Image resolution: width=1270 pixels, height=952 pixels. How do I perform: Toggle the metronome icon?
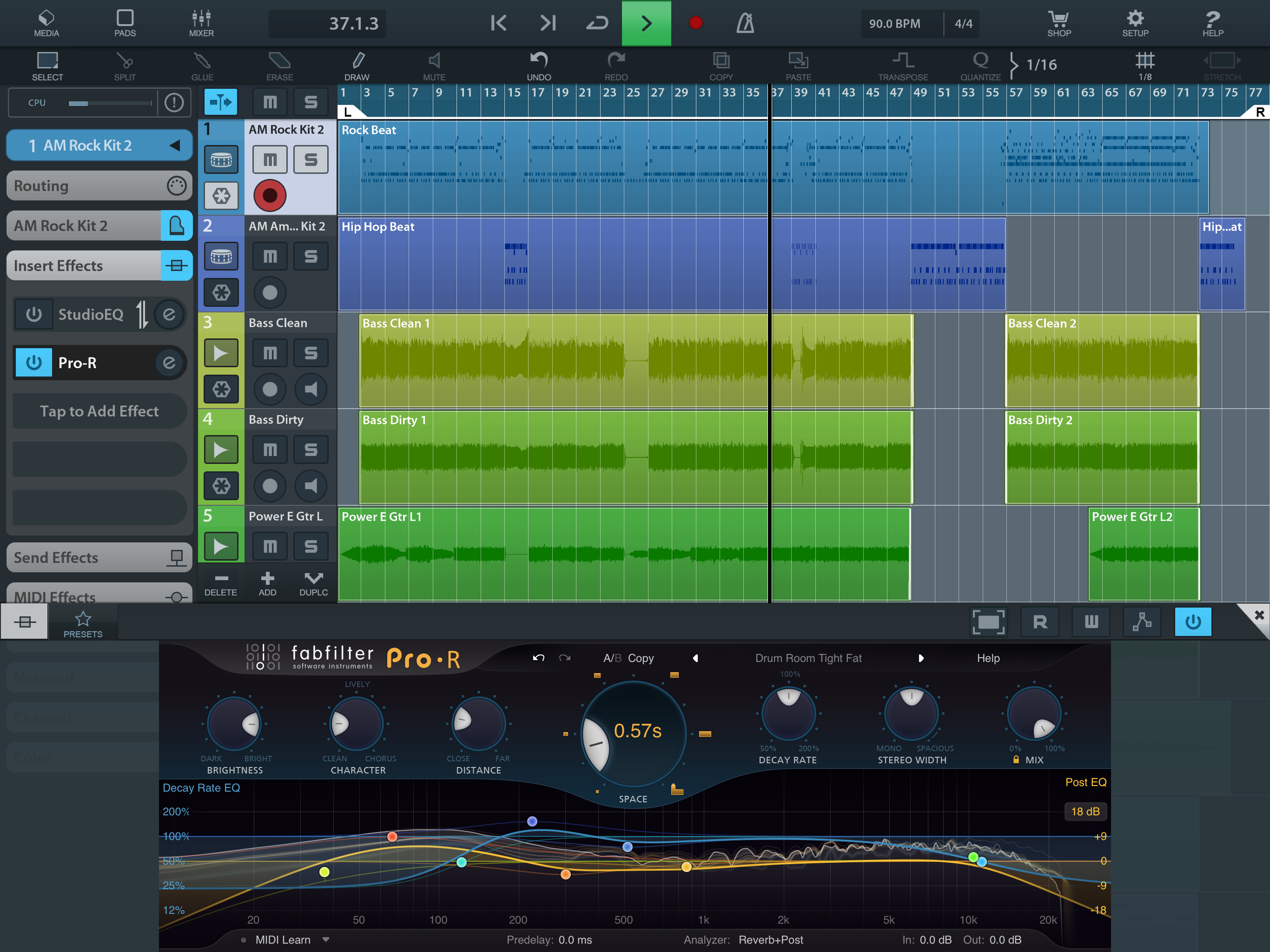click(x=745, y=23)
